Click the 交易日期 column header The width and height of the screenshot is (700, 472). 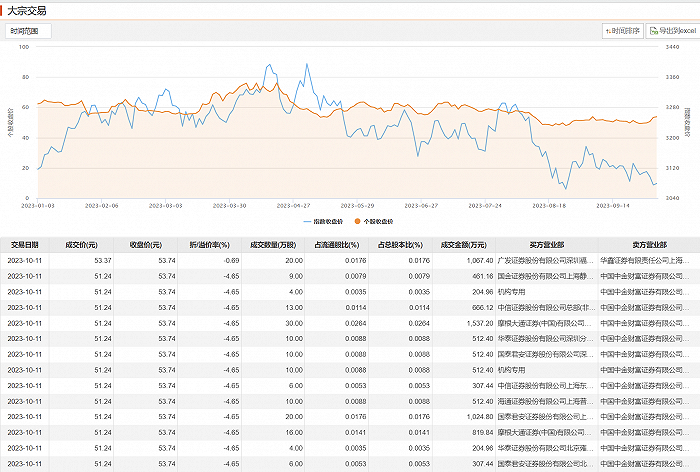(25, 243)
